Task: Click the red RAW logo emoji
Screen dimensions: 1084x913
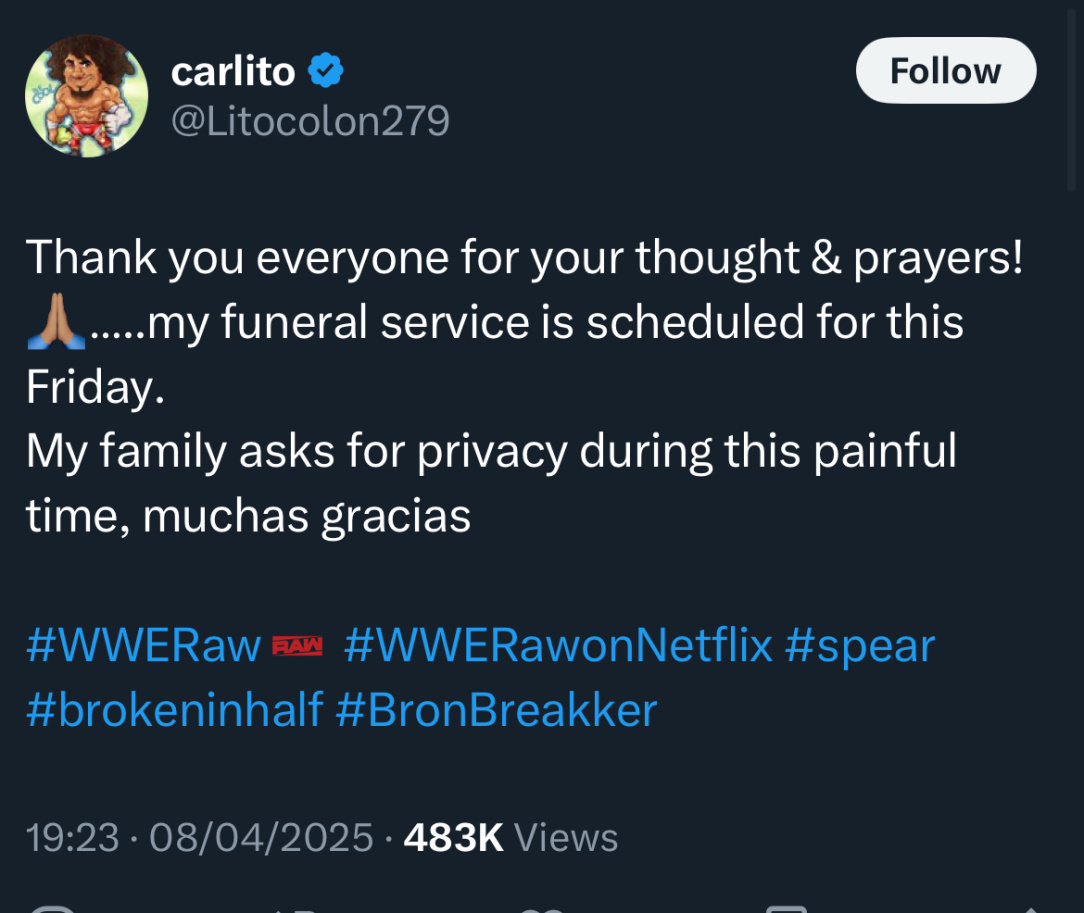Action: (x=298, y=646)
